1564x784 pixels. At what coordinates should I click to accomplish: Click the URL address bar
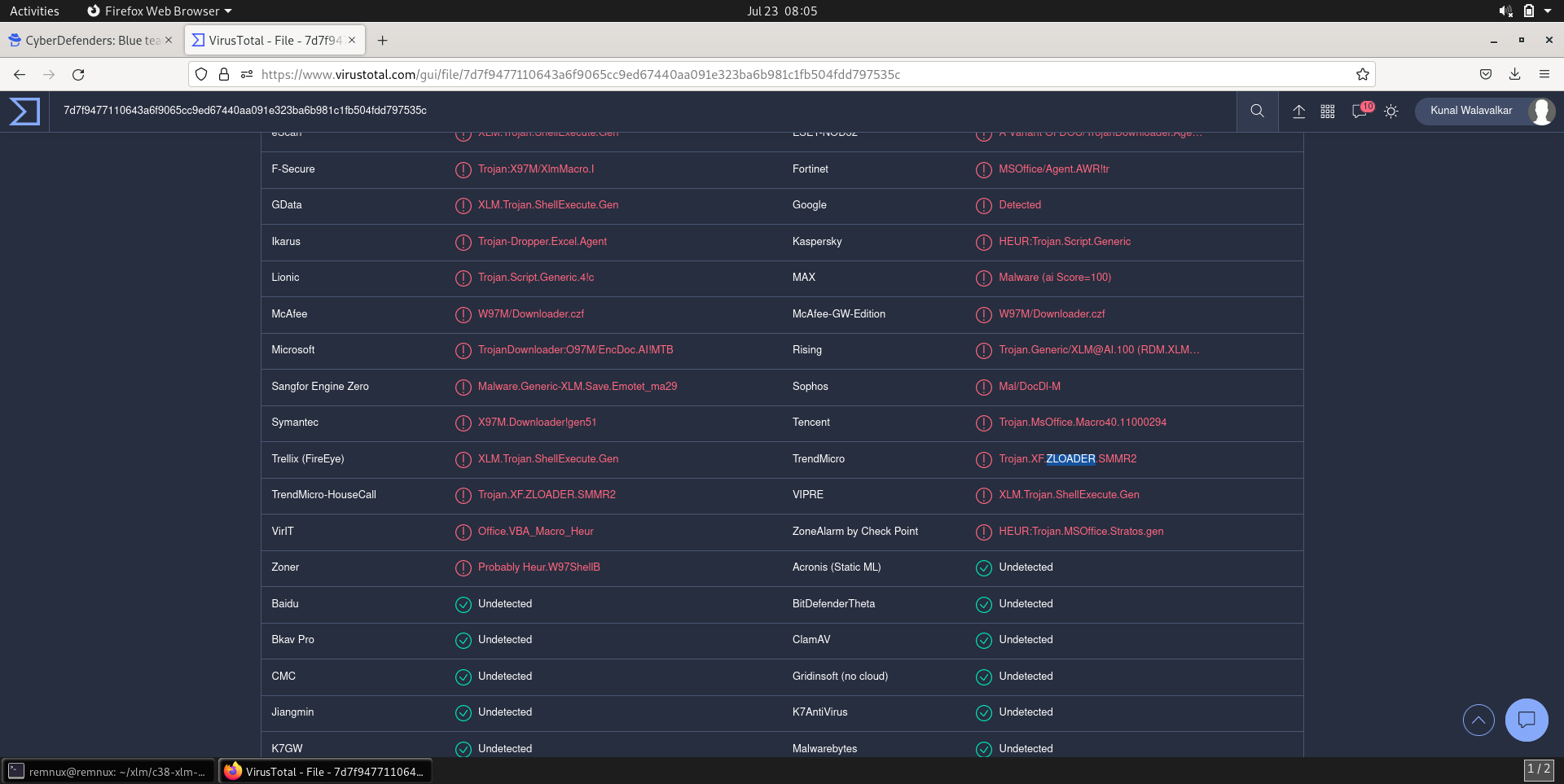coord(782,74)
